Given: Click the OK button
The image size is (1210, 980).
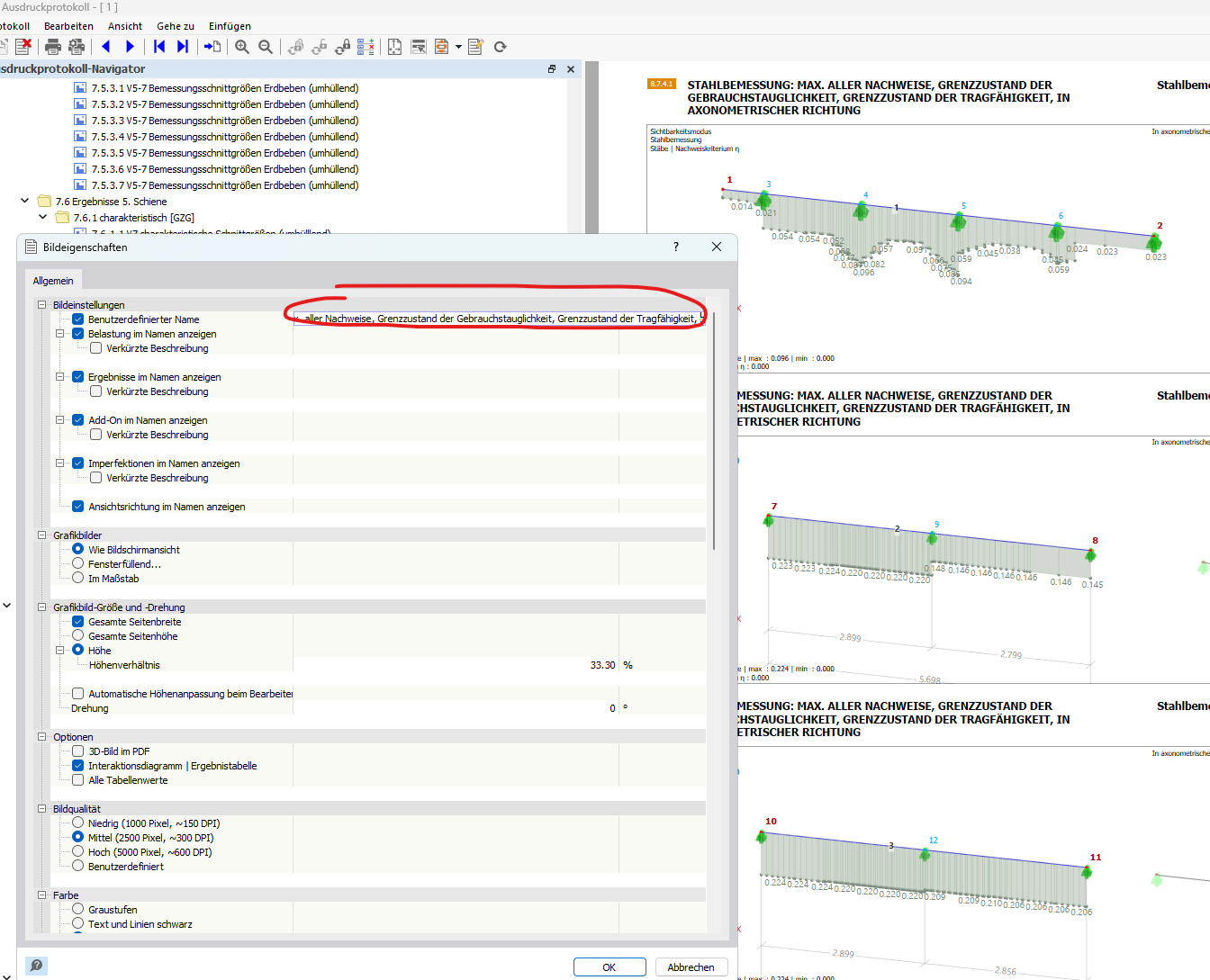Looking at the screenshot, I should [x=610, y=967].
